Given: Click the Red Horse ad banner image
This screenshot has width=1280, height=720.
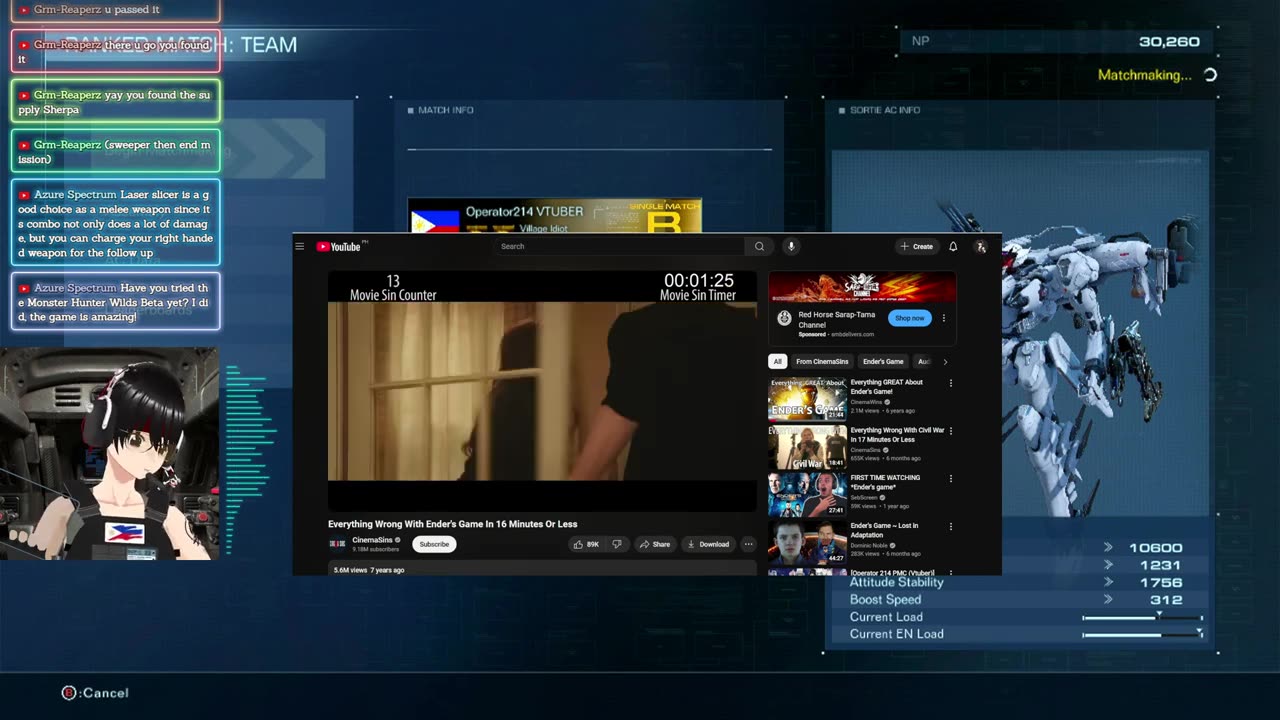Looking at the screenshot, I should [x=862, y=287].
